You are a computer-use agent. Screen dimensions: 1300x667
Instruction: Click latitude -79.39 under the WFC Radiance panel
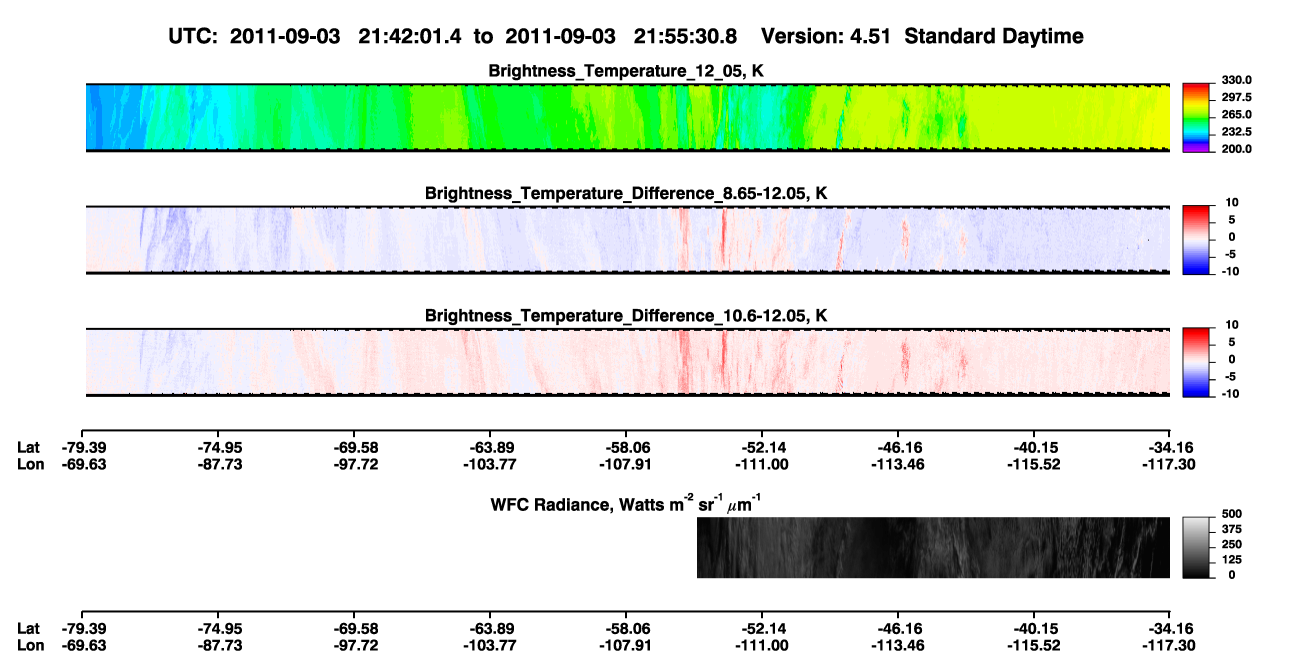[83, 629]
